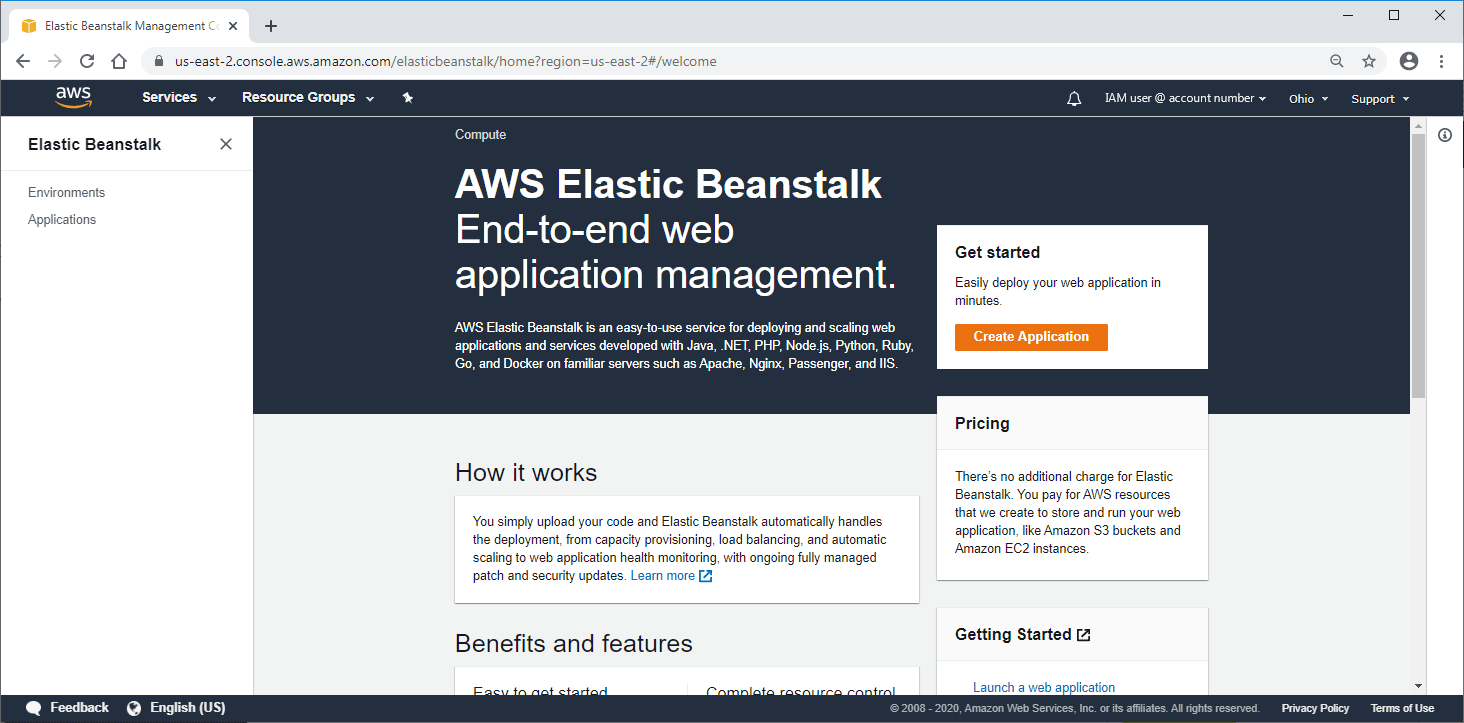Click Launch a web application link
Image resolution: width=1464 pixels, height=723 pixels.
tap(1043, 687)
